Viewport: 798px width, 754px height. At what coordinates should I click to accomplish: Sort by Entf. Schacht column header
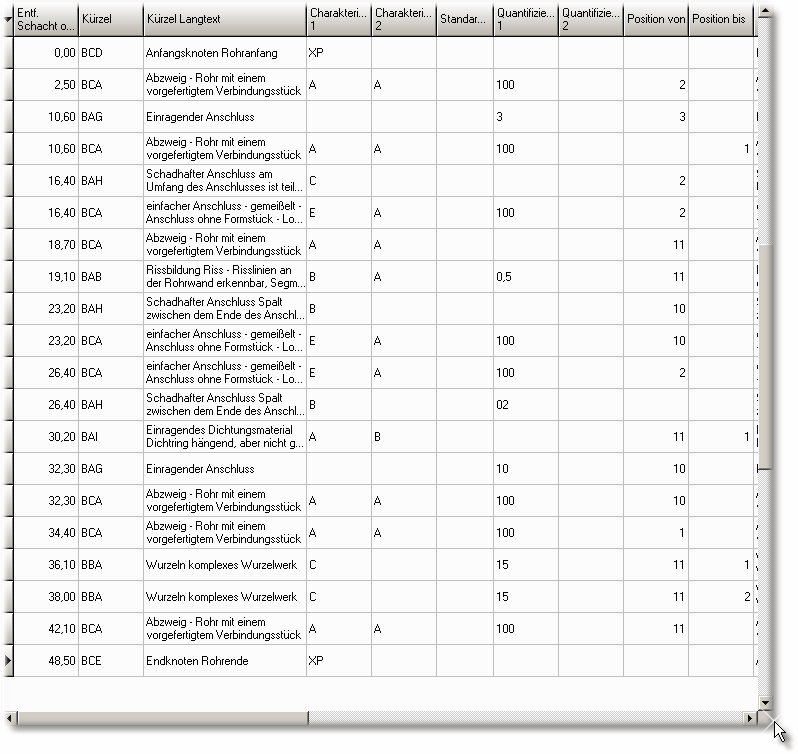click(x=46, y=19)
